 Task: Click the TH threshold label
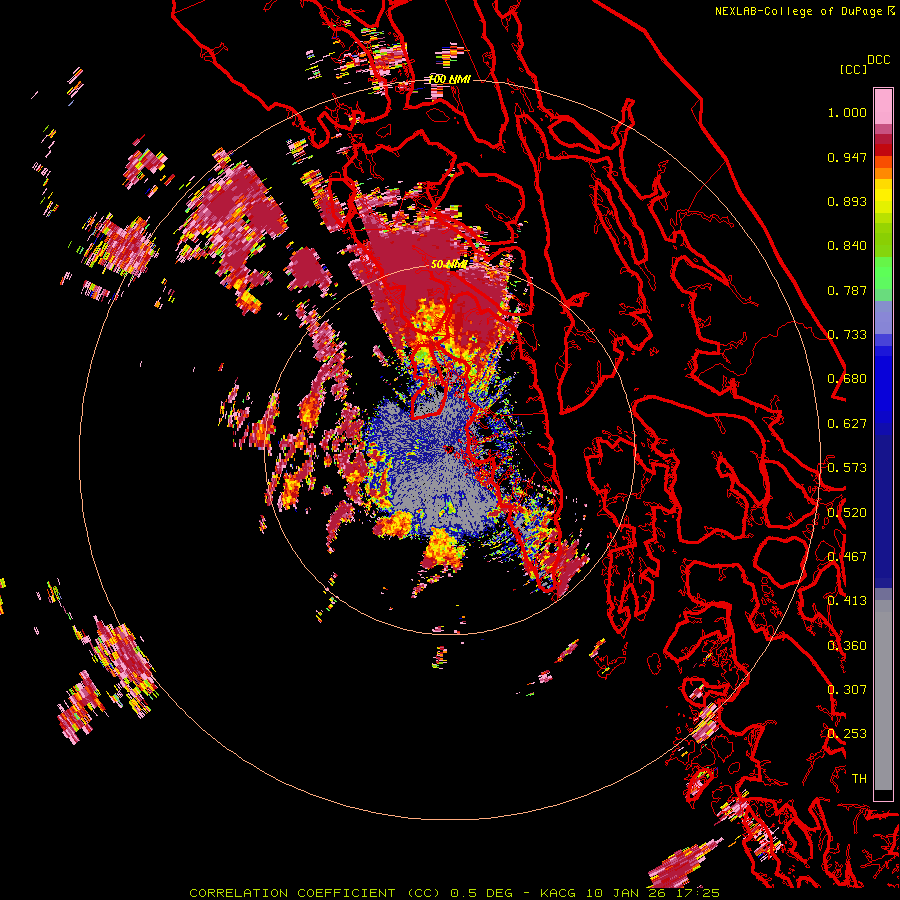tap(859, 779)
